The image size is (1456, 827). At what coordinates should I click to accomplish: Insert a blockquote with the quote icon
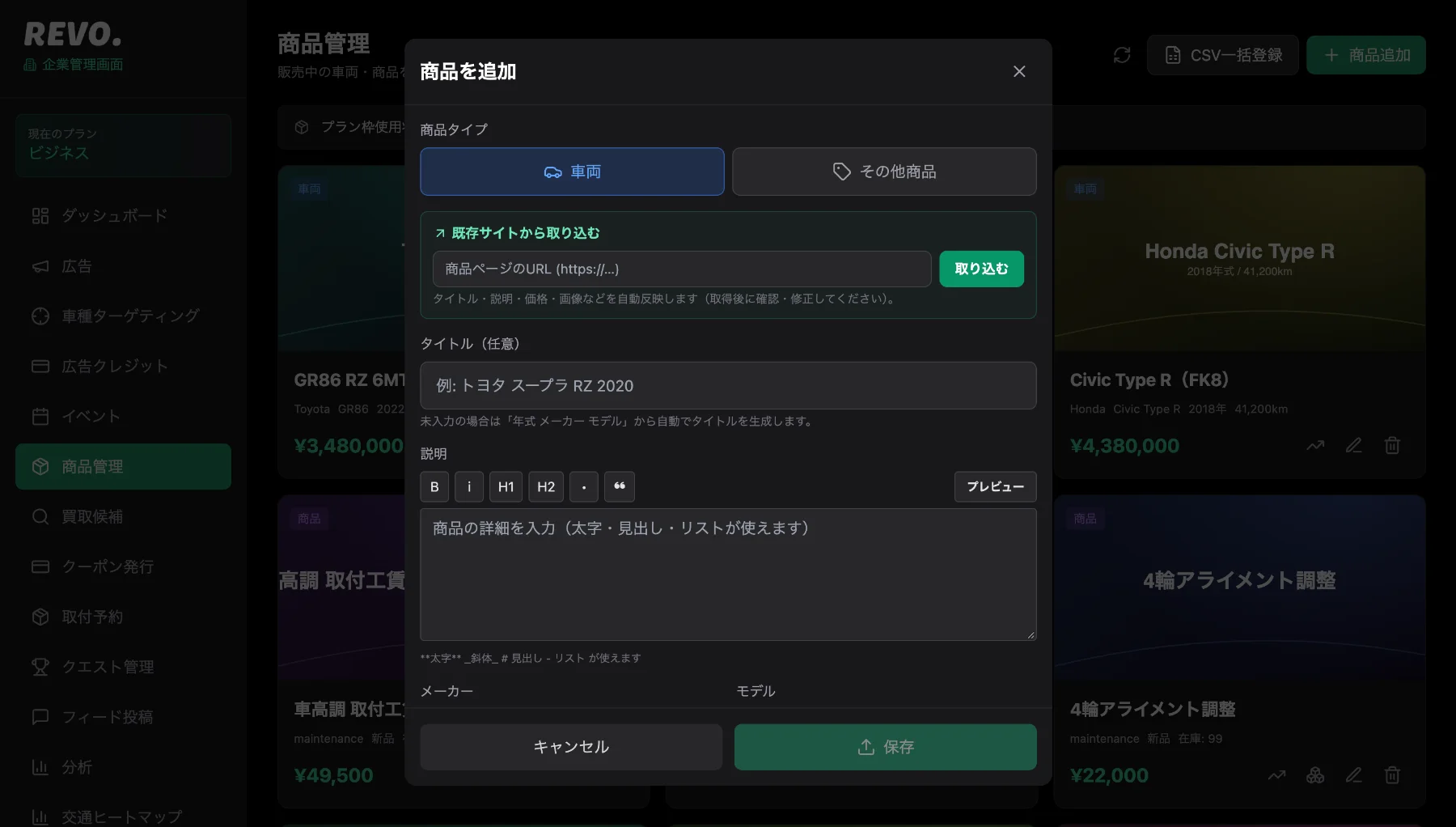(x=620, y=486)
